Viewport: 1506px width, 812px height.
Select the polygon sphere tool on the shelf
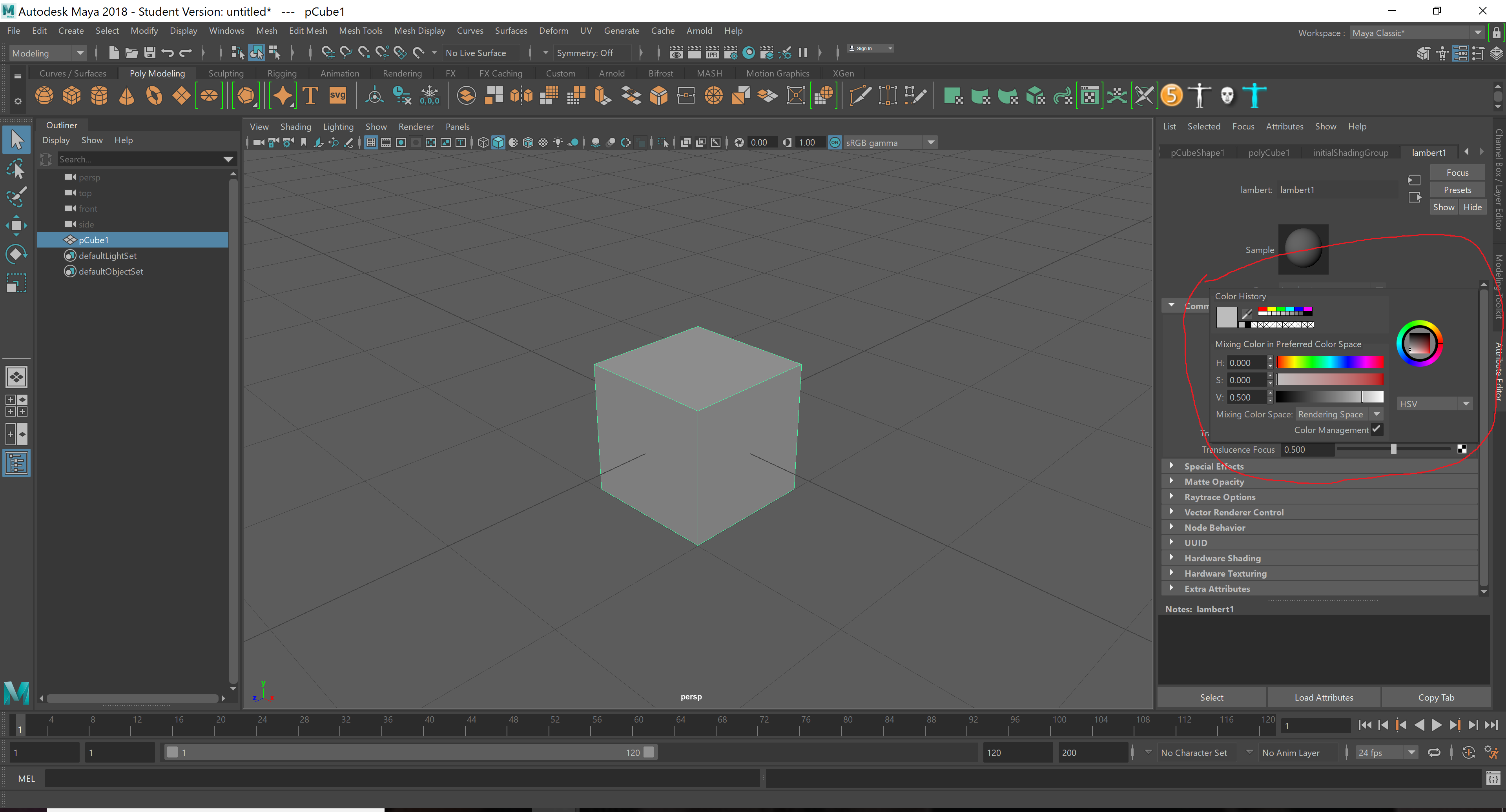pos(44,95)
